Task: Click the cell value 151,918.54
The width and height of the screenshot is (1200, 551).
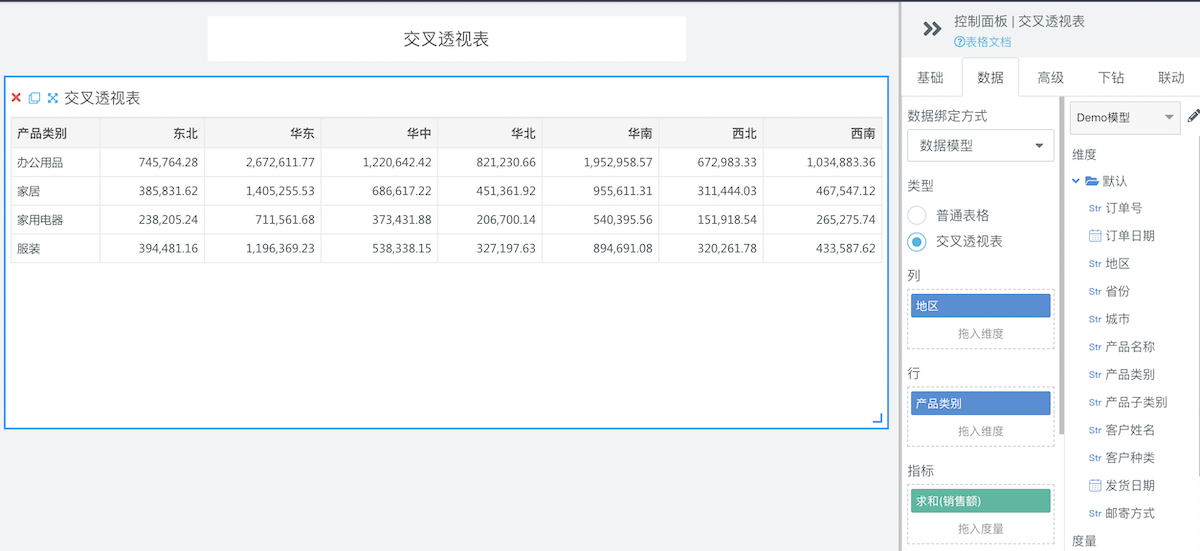Action: coord(727,219)
